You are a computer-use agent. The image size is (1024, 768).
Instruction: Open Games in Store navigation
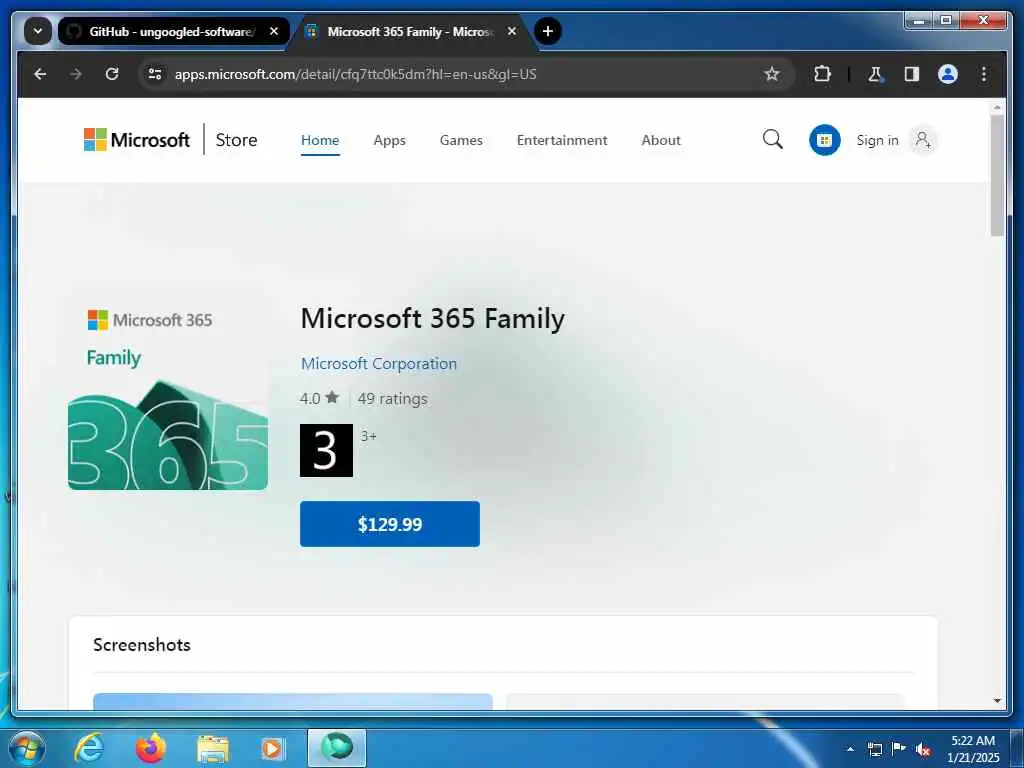pyautogui.click(x=461, y=140)
